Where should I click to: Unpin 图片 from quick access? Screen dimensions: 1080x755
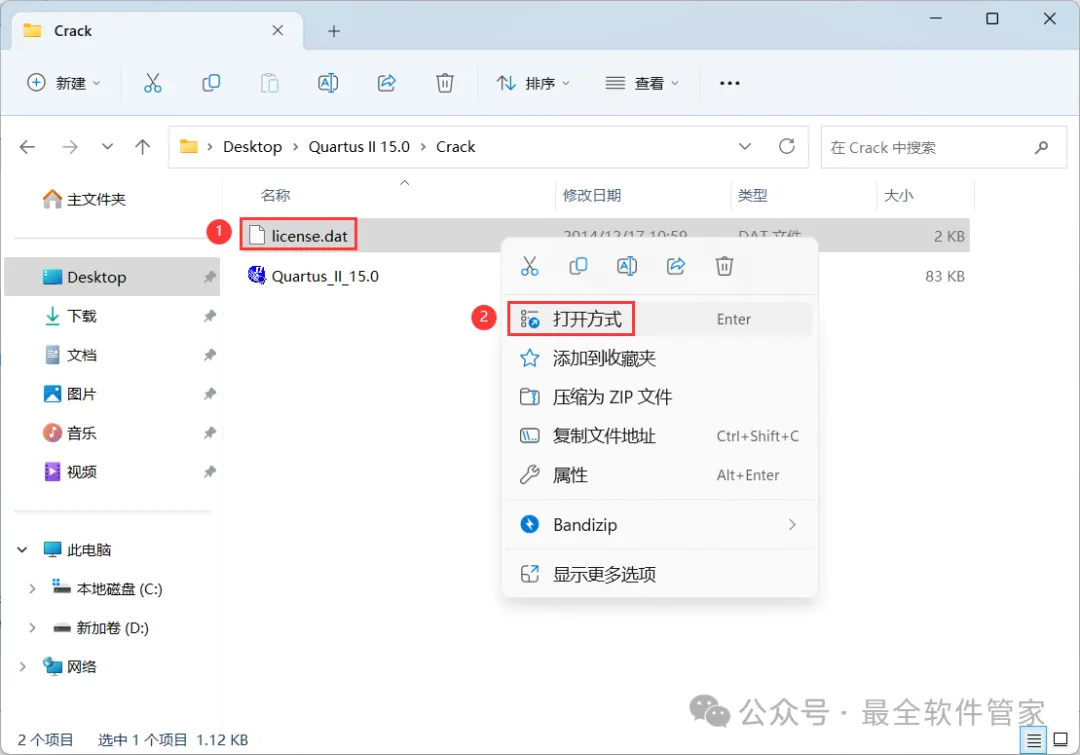pyautogui.click(x=209, y=394)
